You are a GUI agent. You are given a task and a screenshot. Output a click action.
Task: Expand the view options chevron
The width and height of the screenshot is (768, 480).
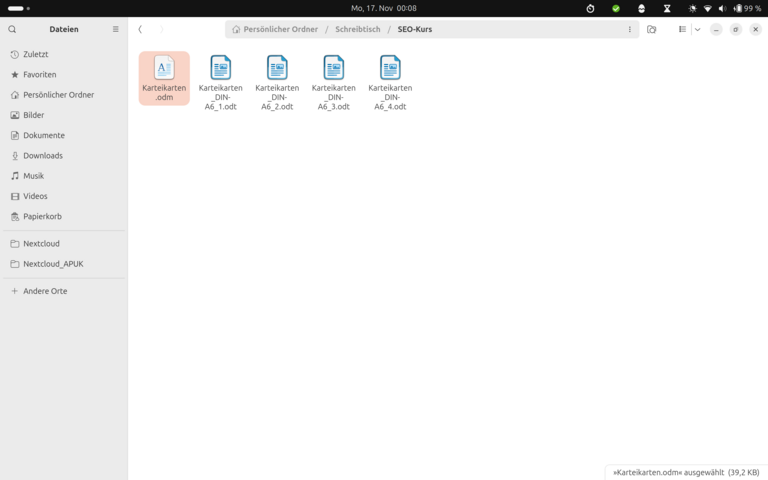point(697,29)
